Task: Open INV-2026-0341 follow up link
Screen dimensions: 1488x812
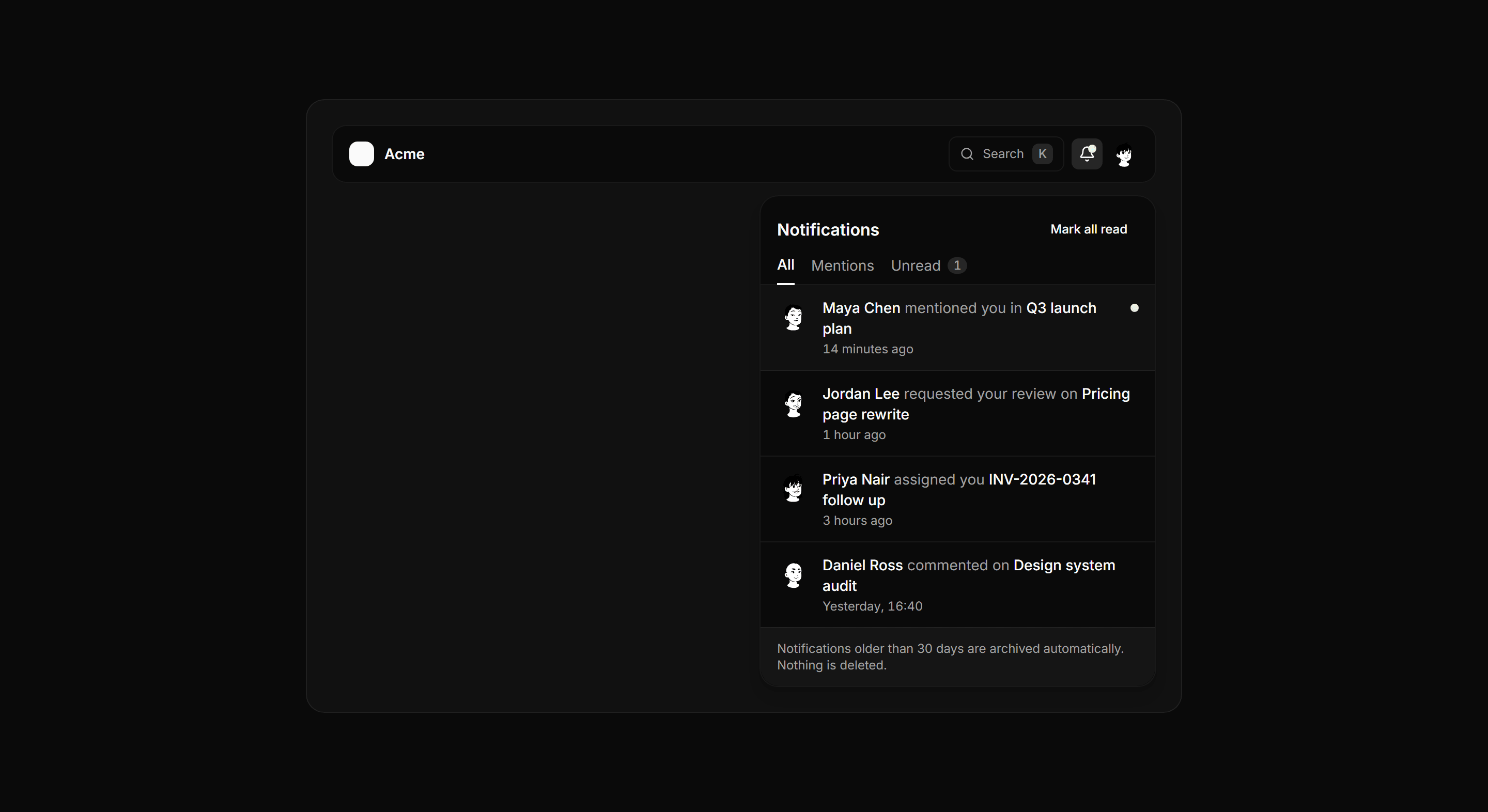Action: (x=959, y=490)
